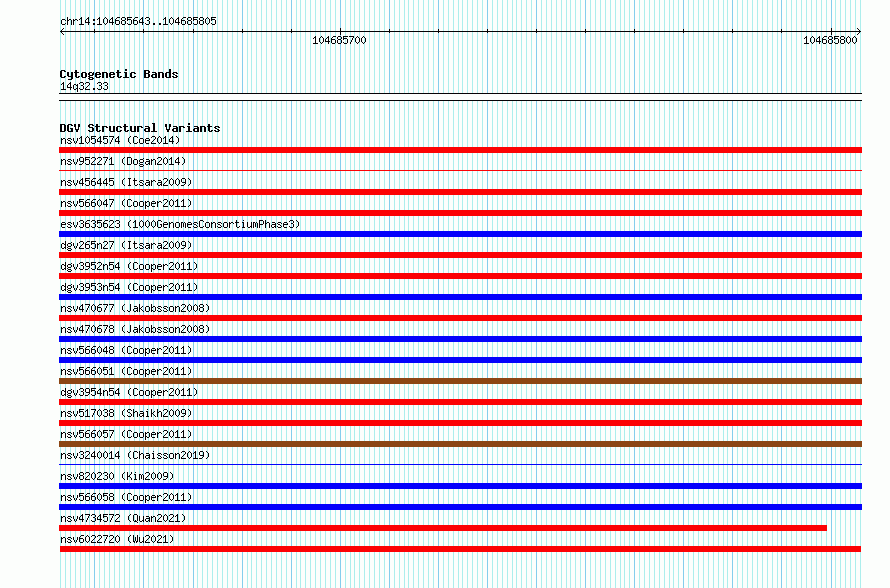Select the nsv6022720 red variant bar

click(460, 549)
